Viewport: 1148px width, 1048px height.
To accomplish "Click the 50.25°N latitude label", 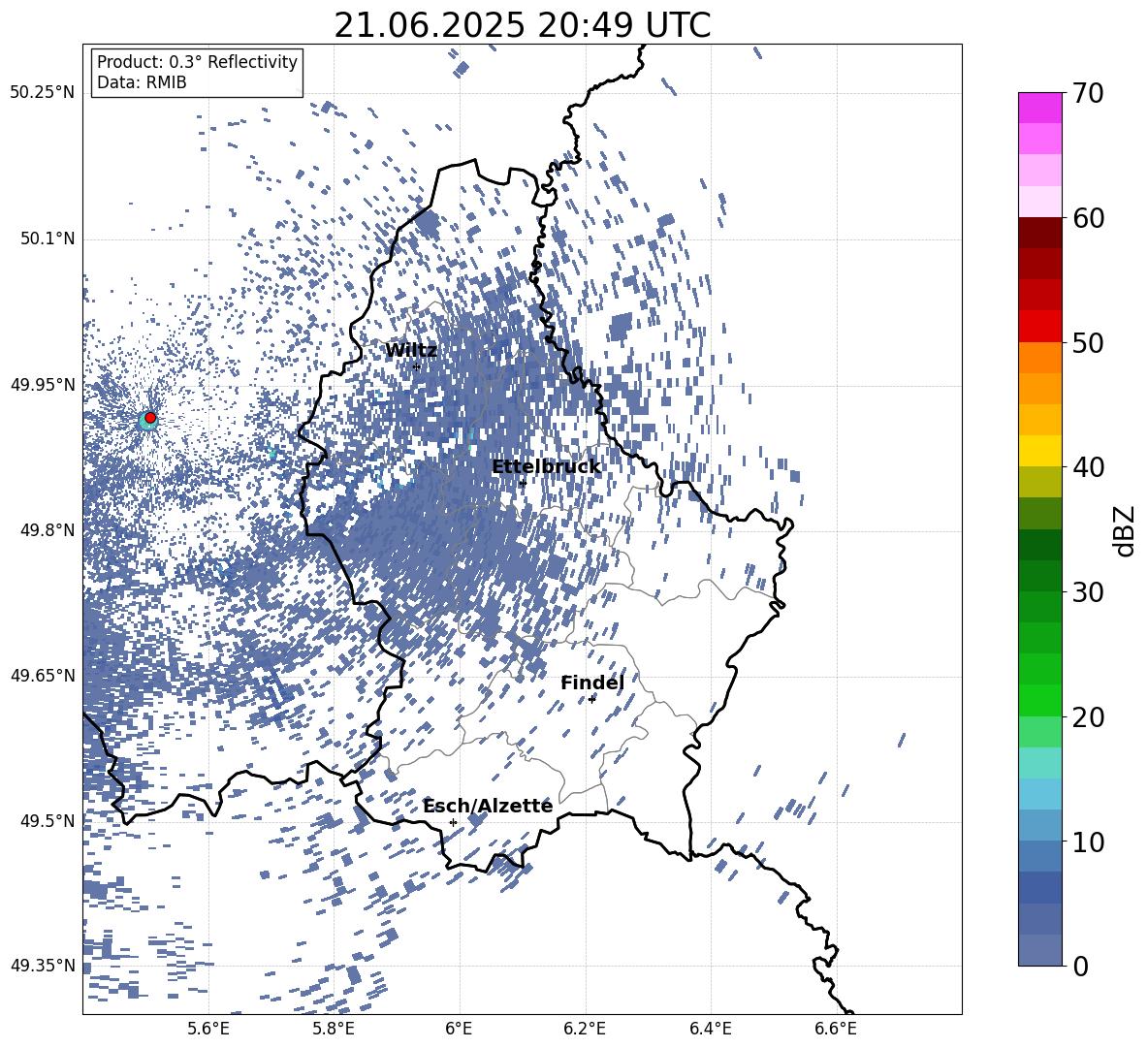I will tap(43, 93).
